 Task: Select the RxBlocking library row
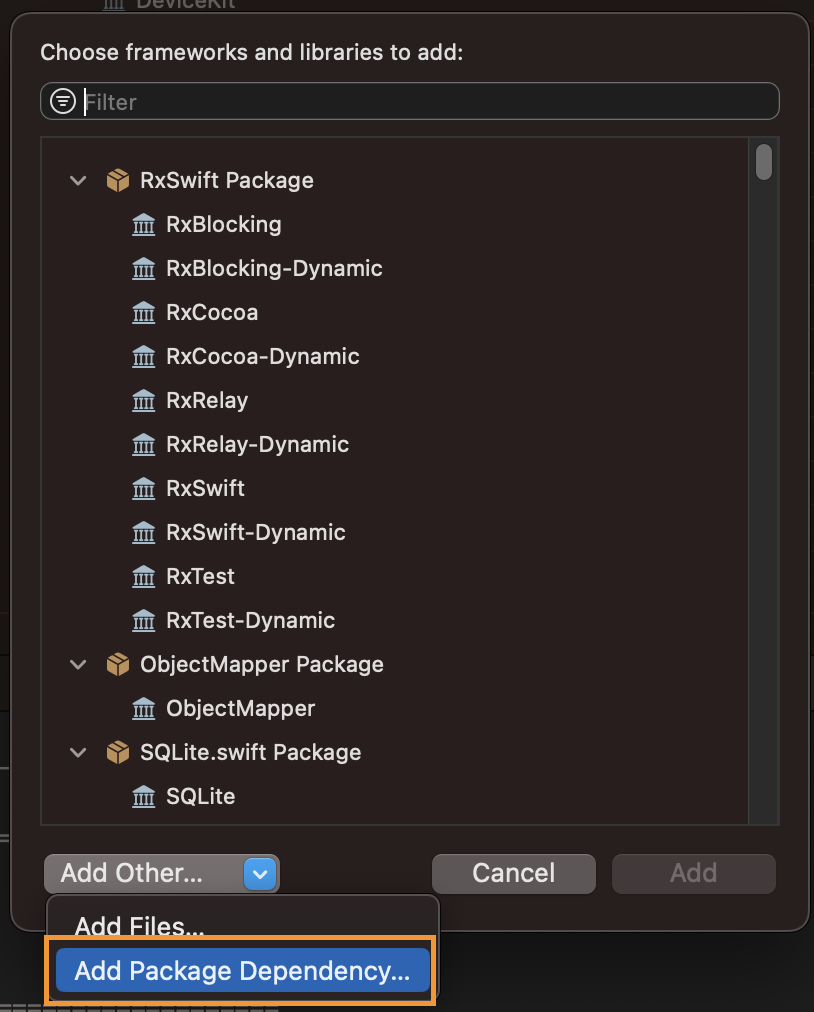pyautogui.click(x=395, y=225)
